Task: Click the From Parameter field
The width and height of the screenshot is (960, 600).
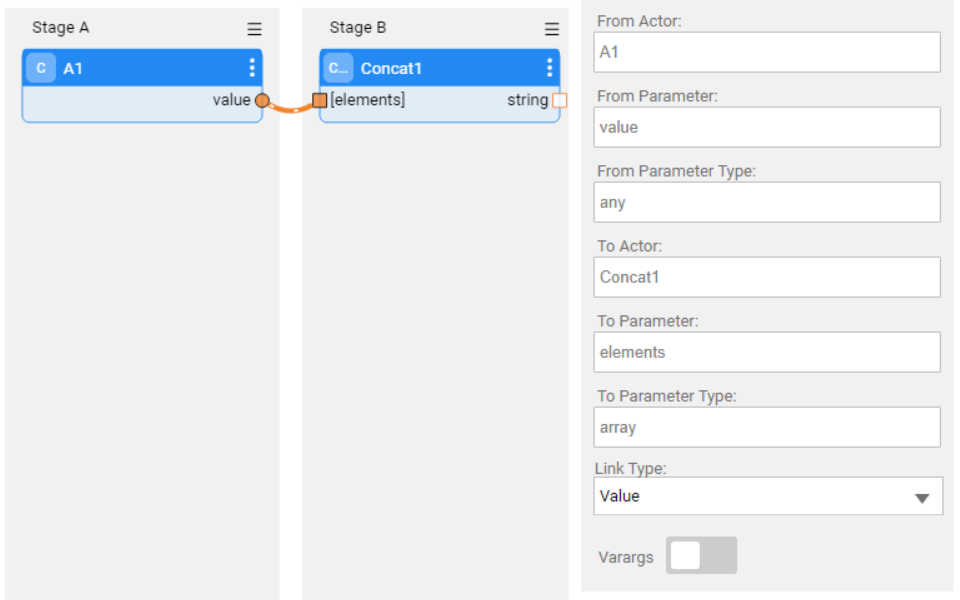Action: pos(768,127)
